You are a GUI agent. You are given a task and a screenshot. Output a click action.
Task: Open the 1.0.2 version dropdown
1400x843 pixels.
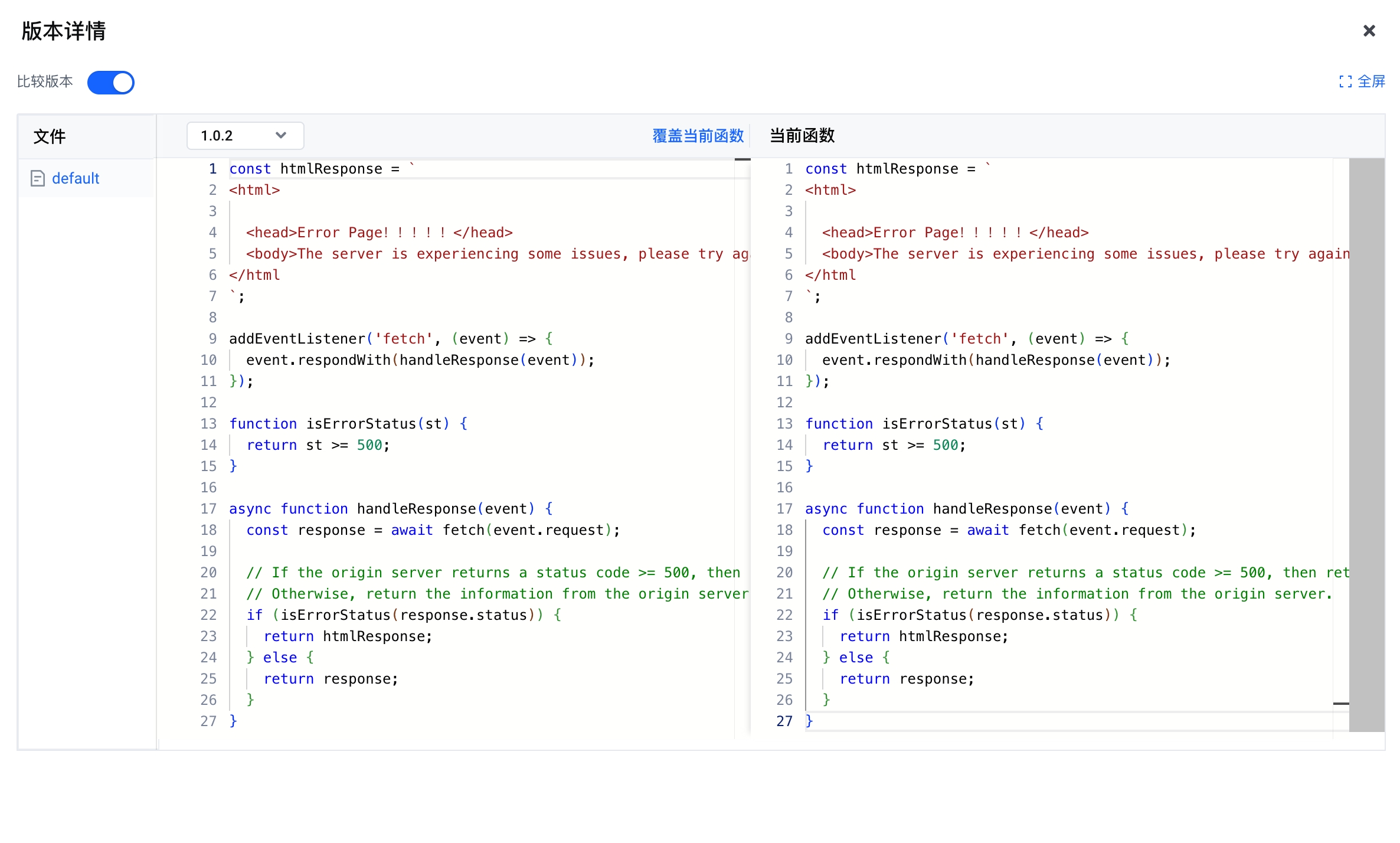(x=245, y=136)
